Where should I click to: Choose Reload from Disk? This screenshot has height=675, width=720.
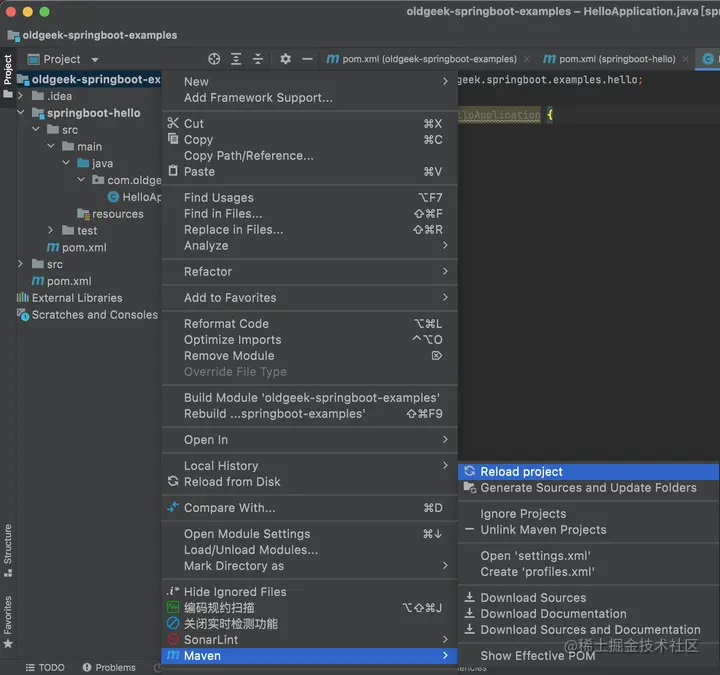coord(309,482)
